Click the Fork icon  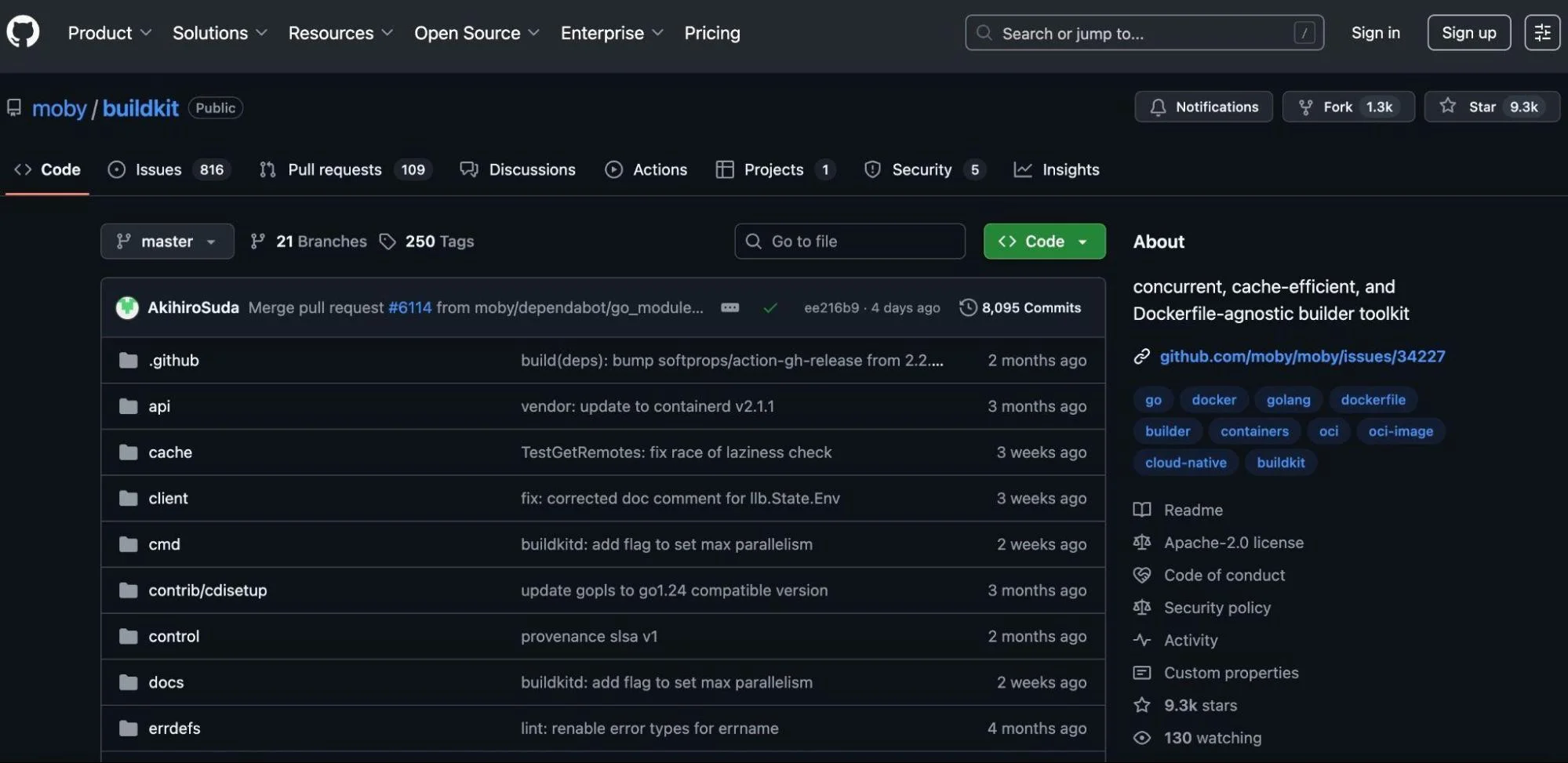[x=1305, y=107]
